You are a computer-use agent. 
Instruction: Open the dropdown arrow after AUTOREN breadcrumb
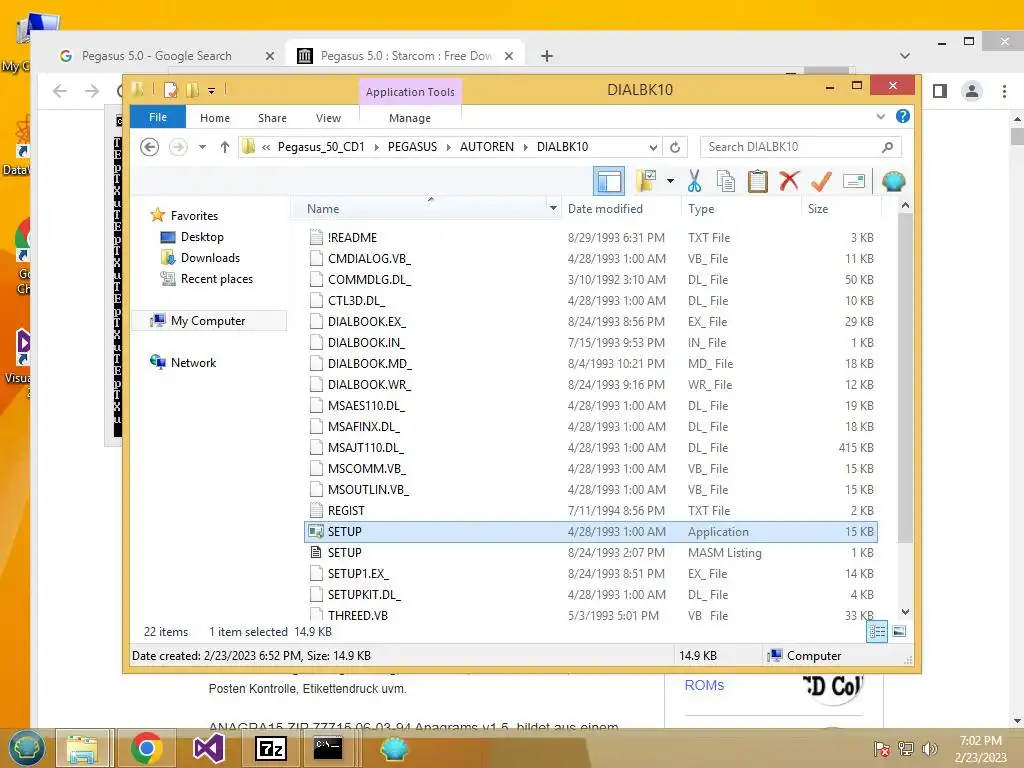526,147
